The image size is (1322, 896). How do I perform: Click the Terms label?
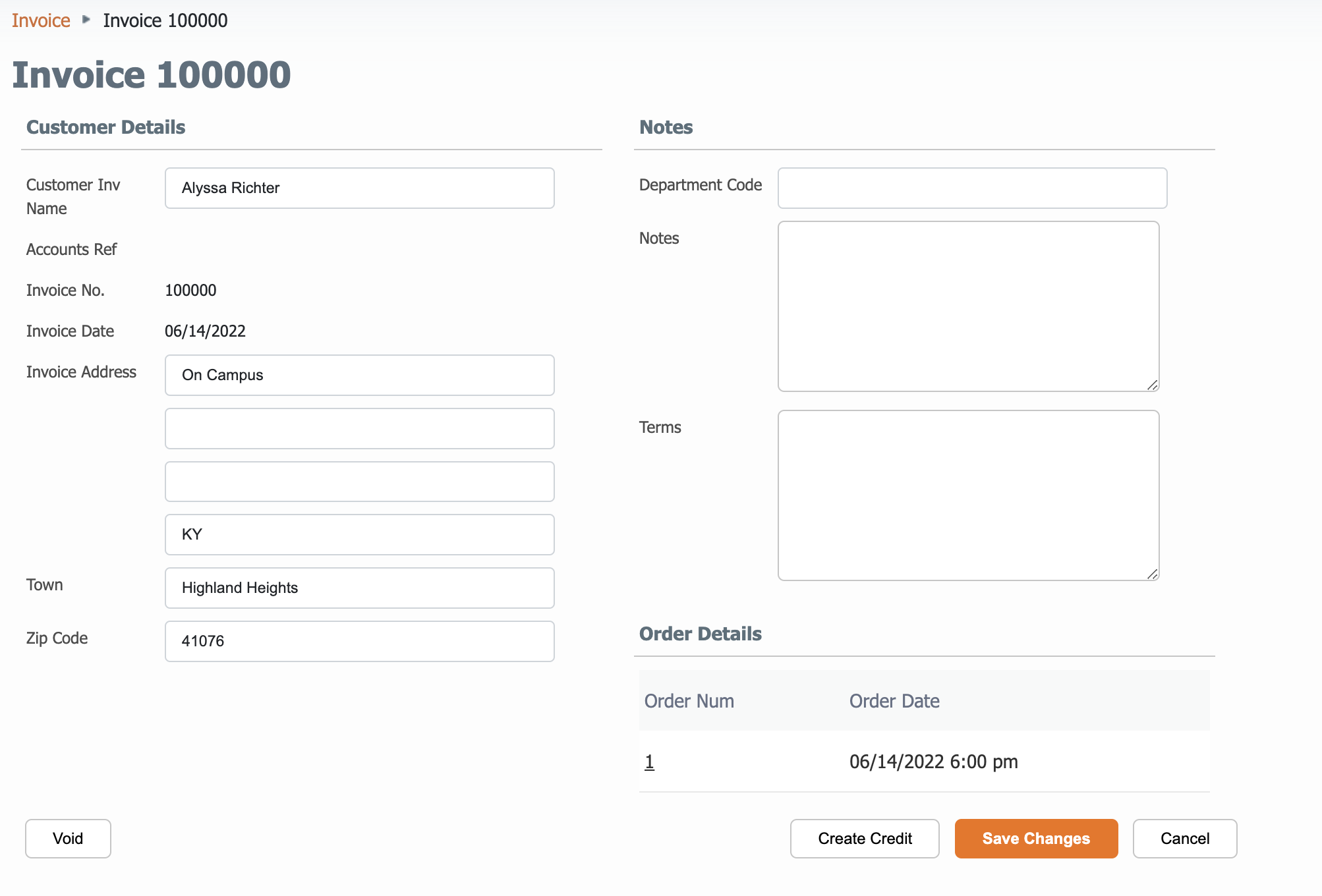(x=660, y=428)
